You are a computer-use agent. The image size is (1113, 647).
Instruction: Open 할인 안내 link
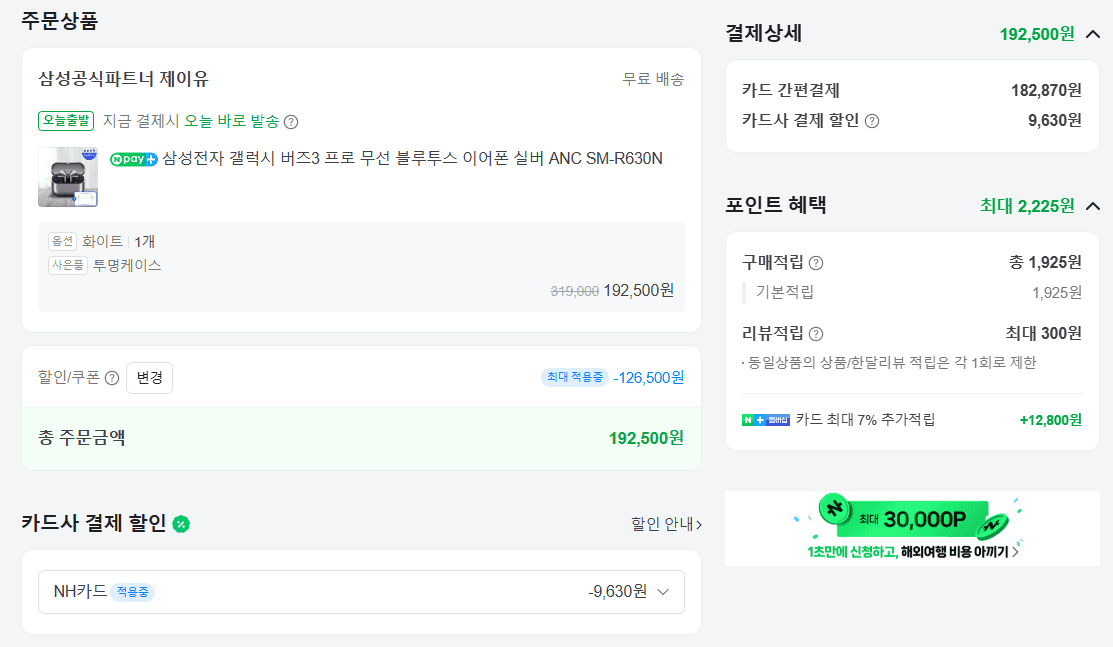pos(667,524)
